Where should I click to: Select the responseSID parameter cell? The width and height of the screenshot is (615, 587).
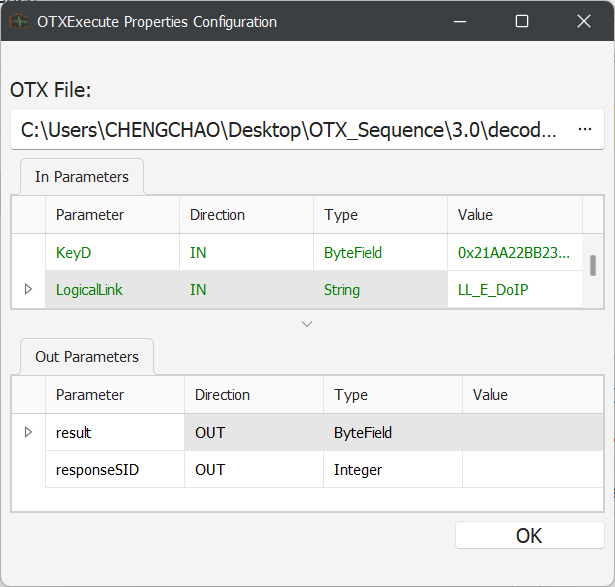[x=114, y=469]
